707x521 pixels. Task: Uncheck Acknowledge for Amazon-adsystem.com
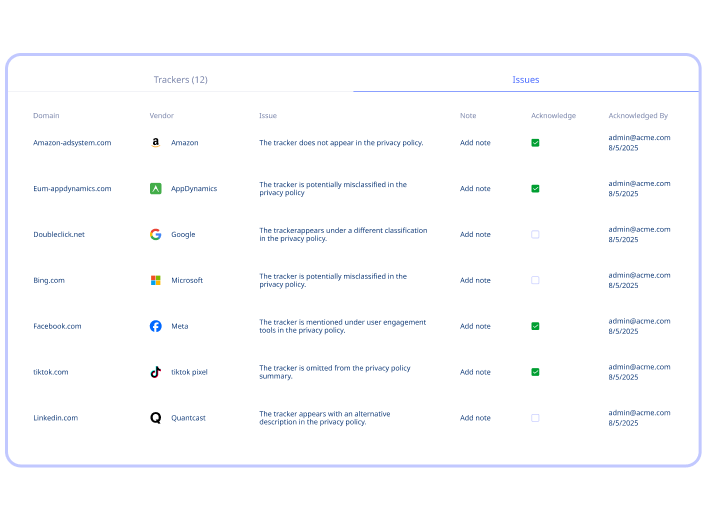(x=535, y=143)
